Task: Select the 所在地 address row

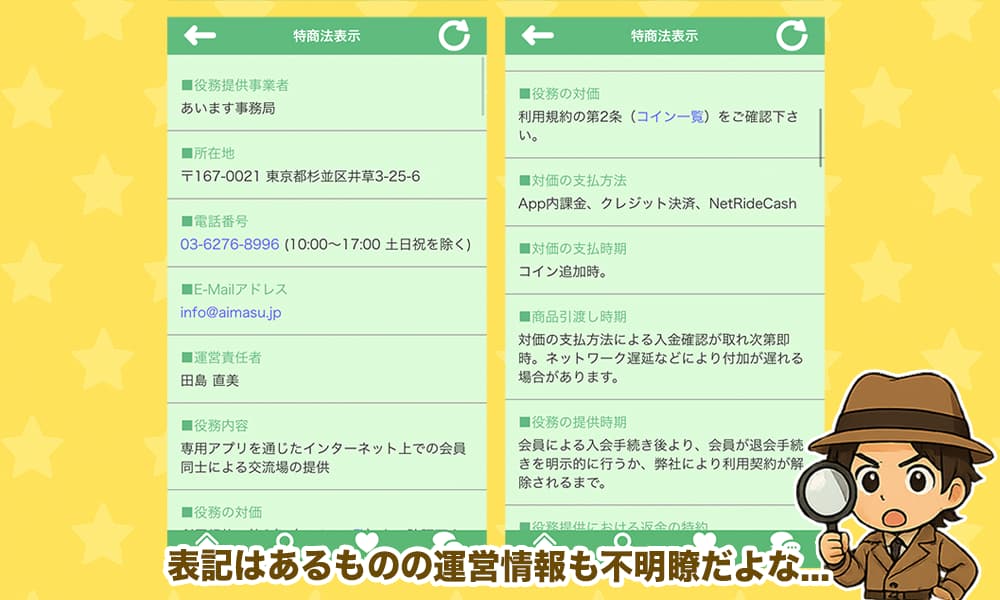Action: 325,165
